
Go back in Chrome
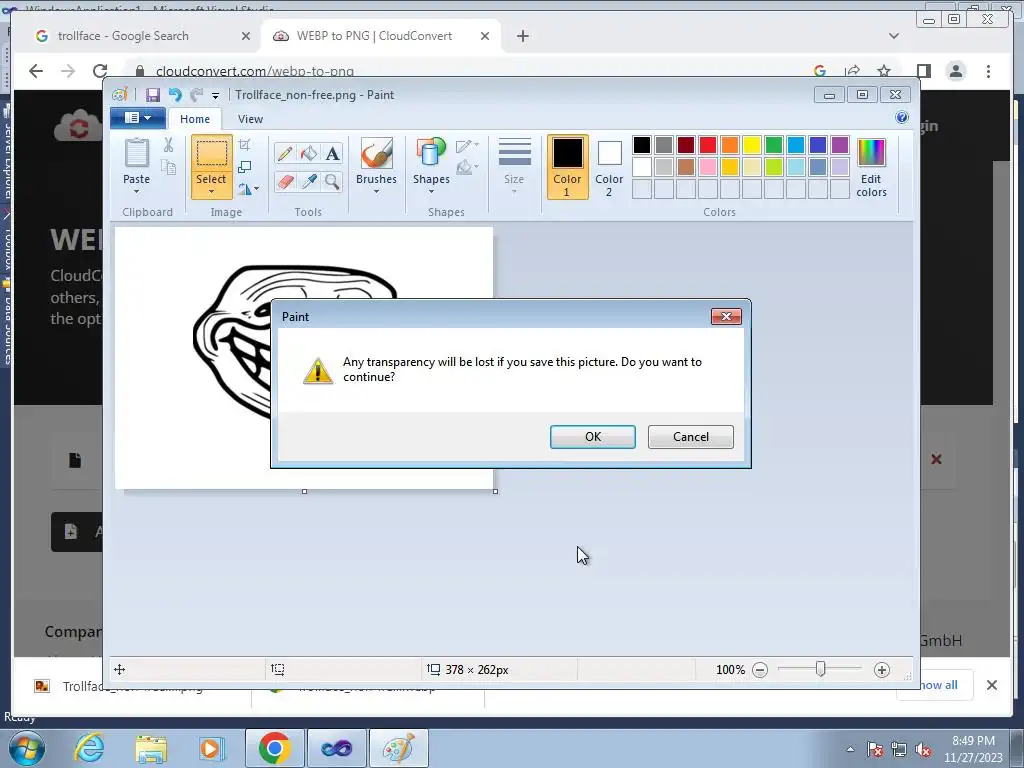(36, 71)
